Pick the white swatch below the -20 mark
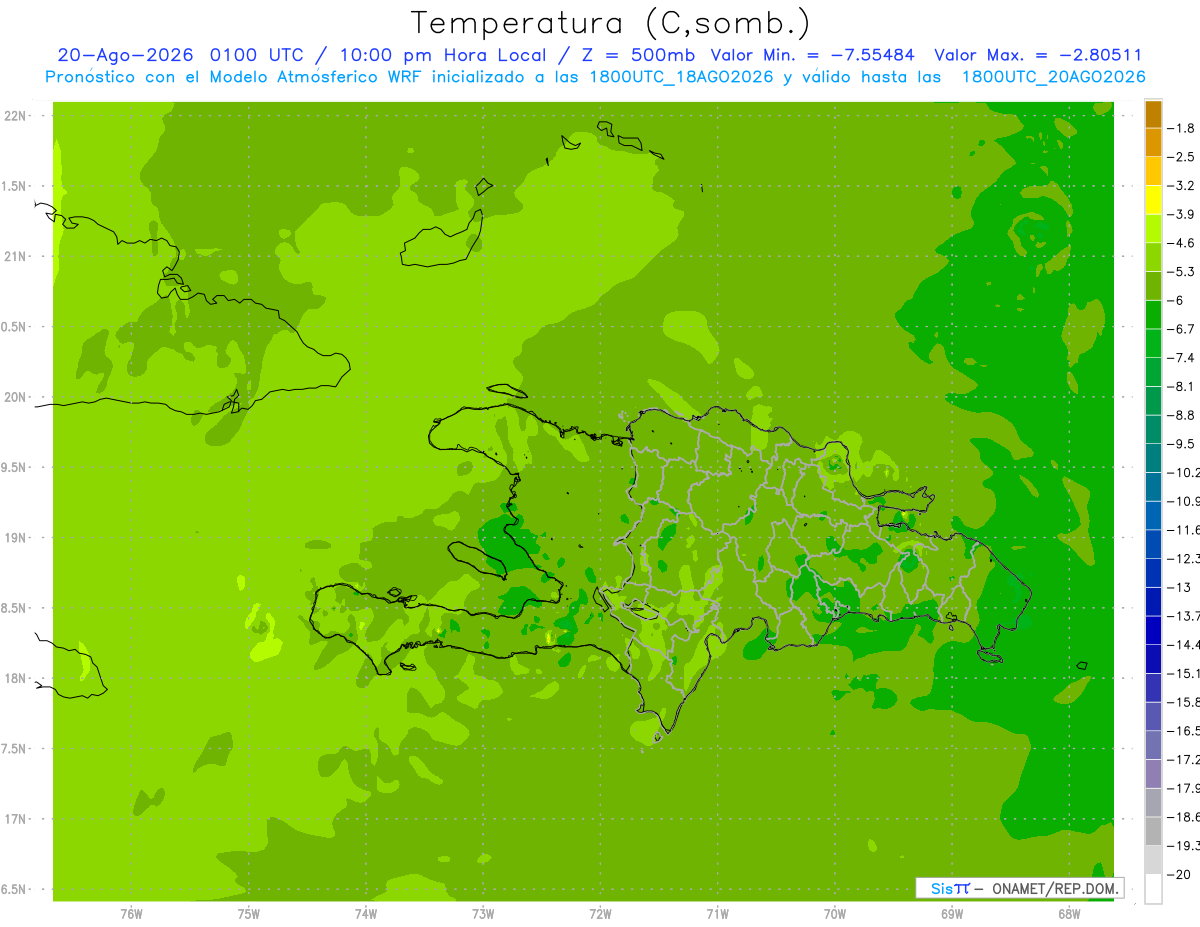The image size is (1200, 927). click(1153, 889)
